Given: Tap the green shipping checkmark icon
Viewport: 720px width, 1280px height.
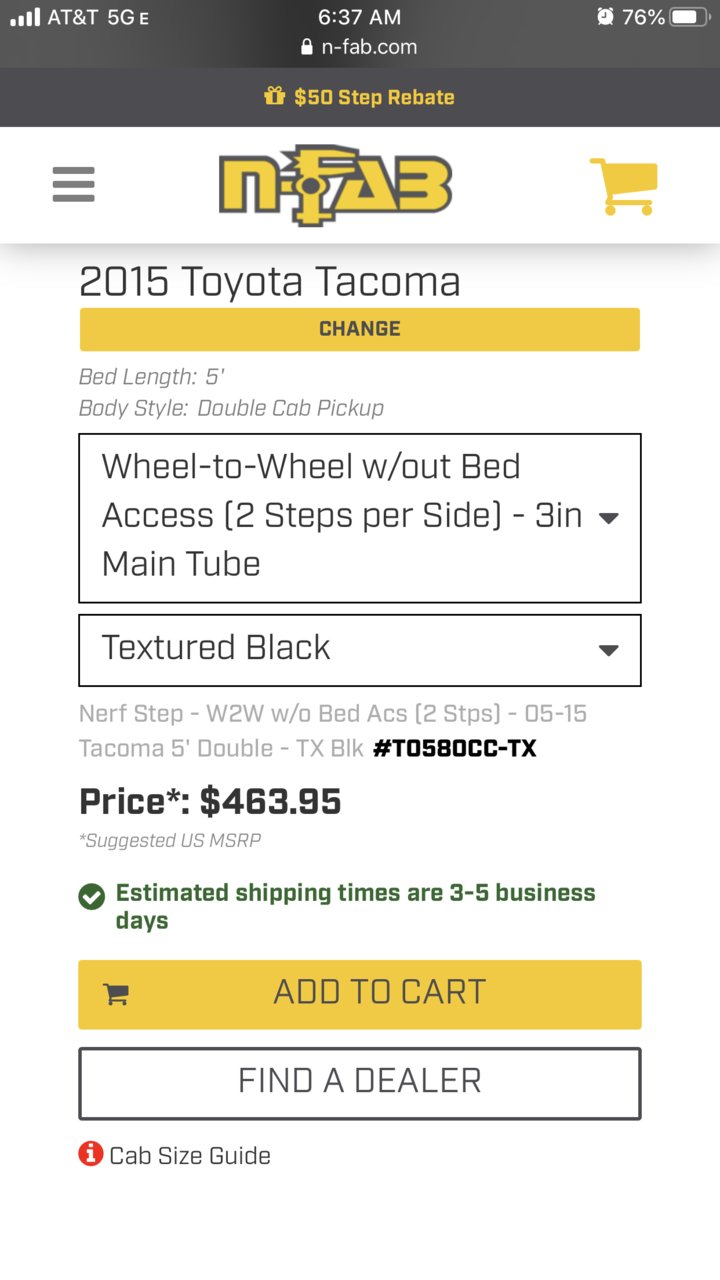Looking at the screenshot, I should (91, 896).
